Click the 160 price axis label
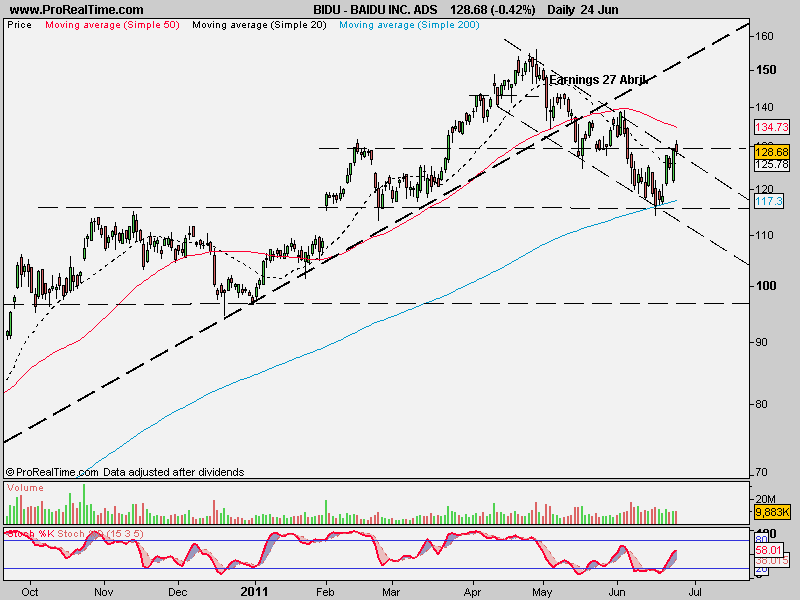 764,36
